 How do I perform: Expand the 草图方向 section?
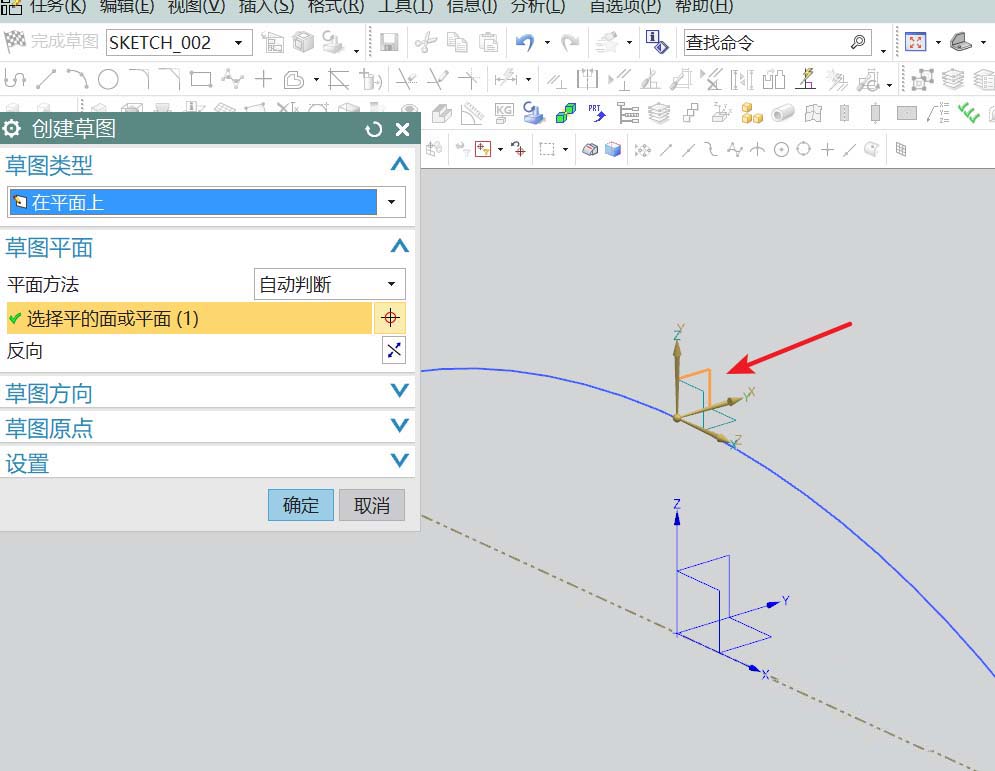(x=400, y=390)
